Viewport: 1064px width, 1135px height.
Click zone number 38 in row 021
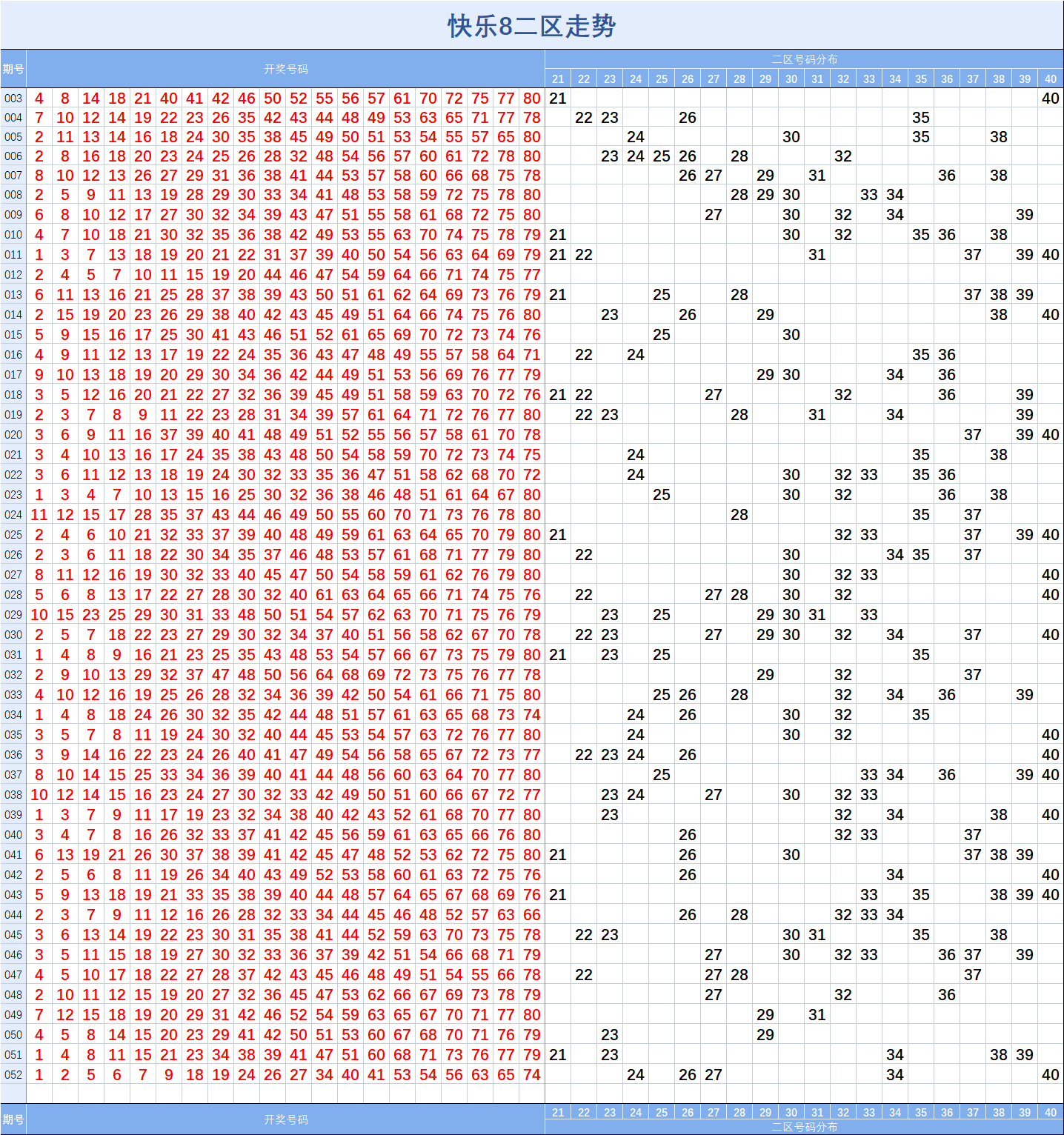pos(999,455)
